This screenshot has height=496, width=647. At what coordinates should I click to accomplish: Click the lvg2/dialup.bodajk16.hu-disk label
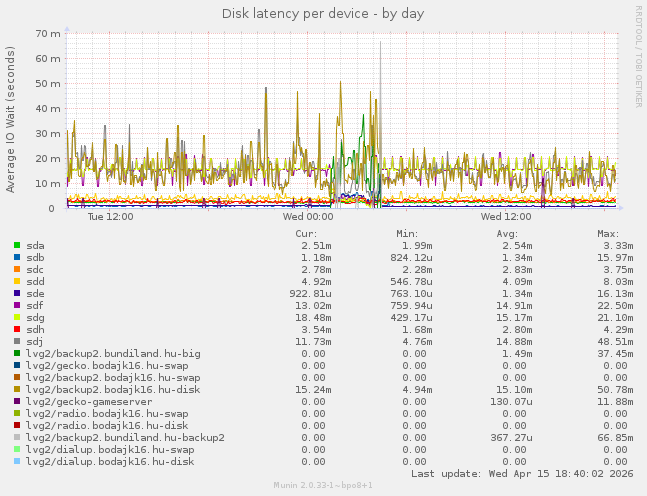[110, 461]
